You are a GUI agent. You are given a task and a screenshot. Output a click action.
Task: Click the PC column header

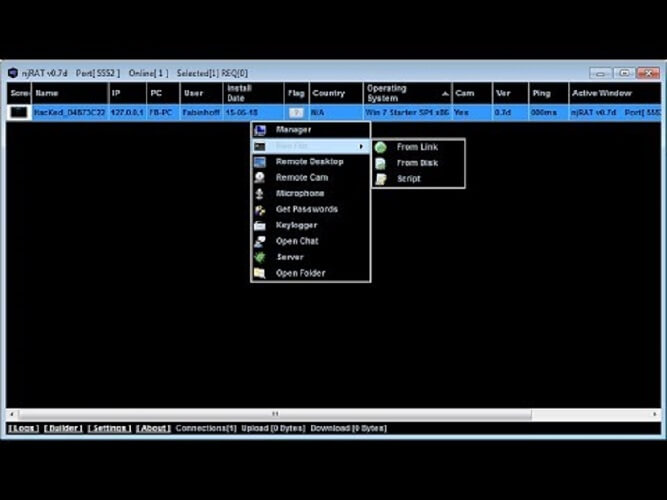tap(163, 93)
